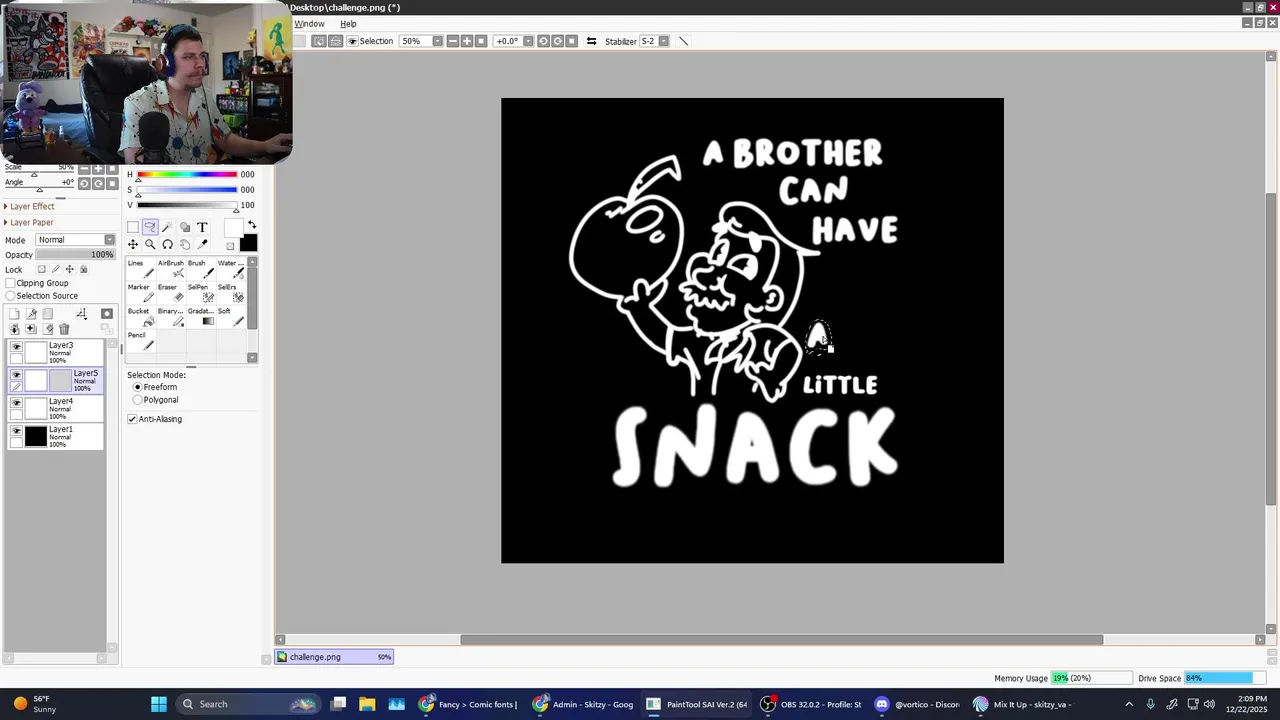Flip the canvas view horizontally
Screen dimensions: 1280x720
click(x=591, y=41)
